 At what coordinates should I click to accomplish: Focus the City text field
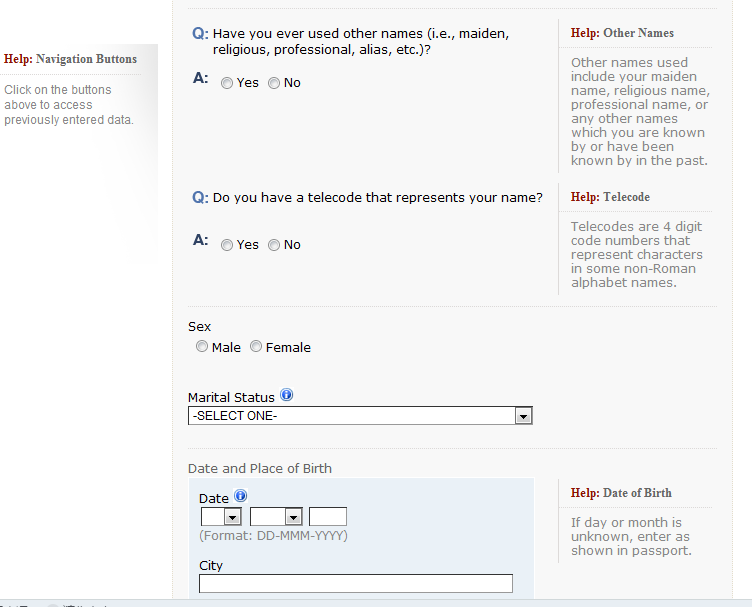point(356,584)
